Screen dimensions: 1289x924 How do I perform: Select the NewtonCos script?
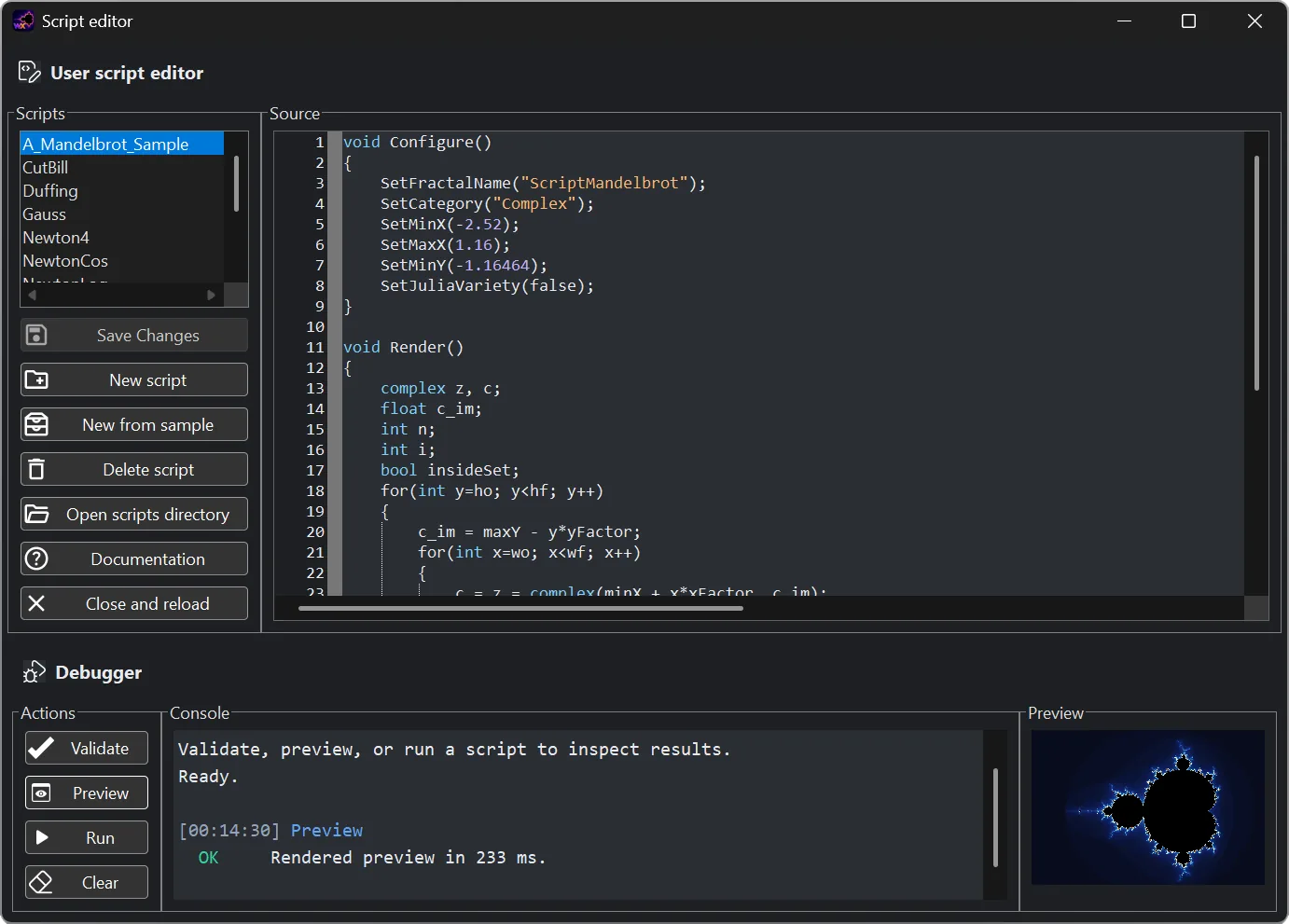(122, 260)
